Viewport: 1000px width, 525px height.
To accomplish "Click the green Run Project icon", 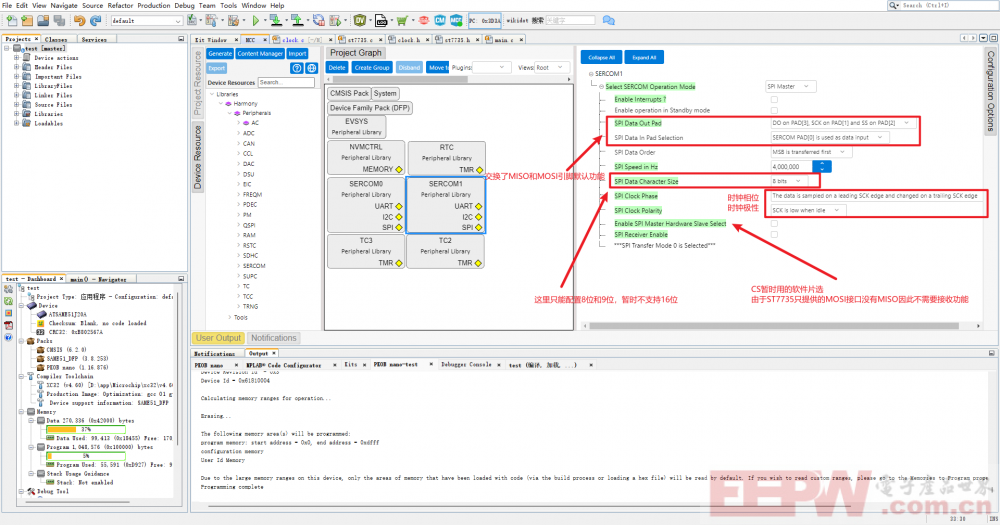I will (x=256, y=20).
